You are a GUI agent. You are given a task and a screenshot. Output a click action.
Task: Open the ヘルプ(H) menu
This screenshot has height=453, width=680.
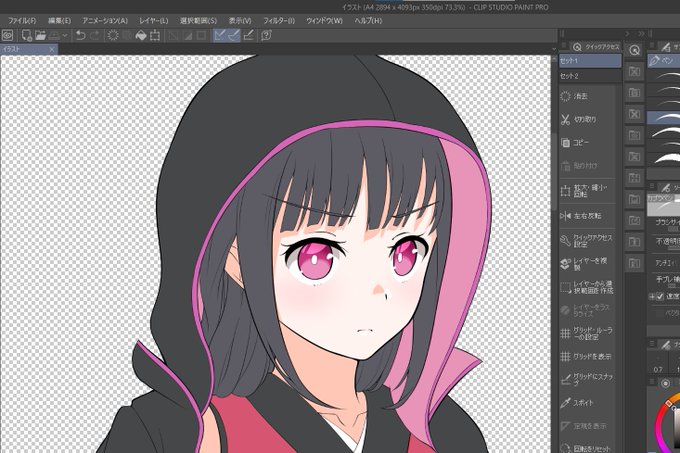(x=368, y=20)
